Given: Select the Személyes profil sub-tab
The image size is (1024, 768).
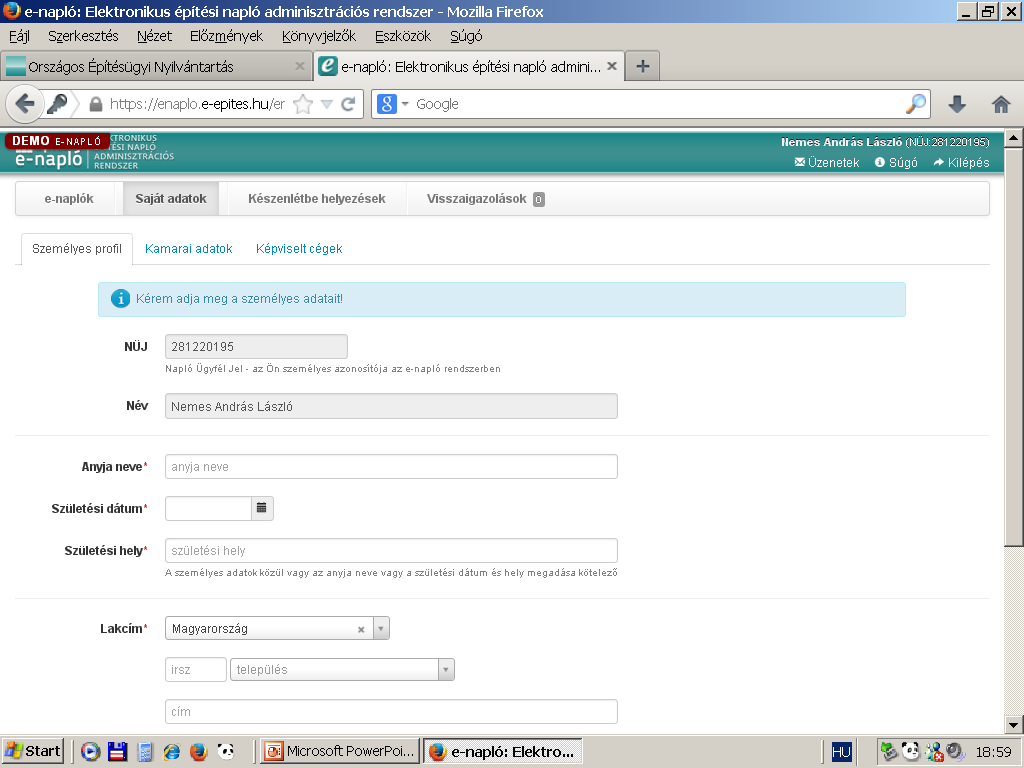Looking at the screenshot, I should (x=76, y=249).
